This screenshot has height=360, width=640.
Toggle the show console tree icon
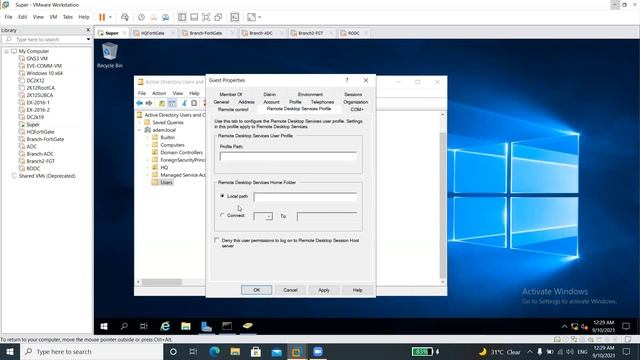[x=172, y=103]
